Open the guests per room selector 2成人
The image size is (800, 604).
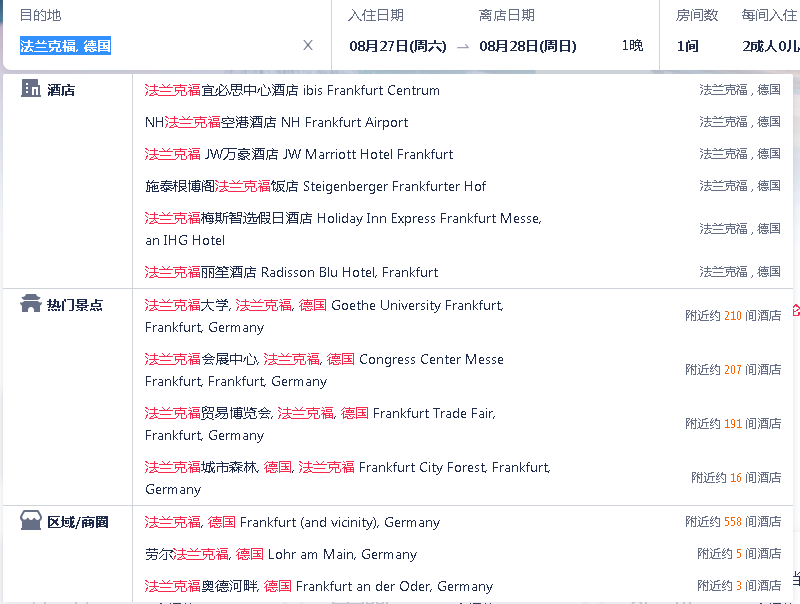pyautogui.click(x=770, y=46)
